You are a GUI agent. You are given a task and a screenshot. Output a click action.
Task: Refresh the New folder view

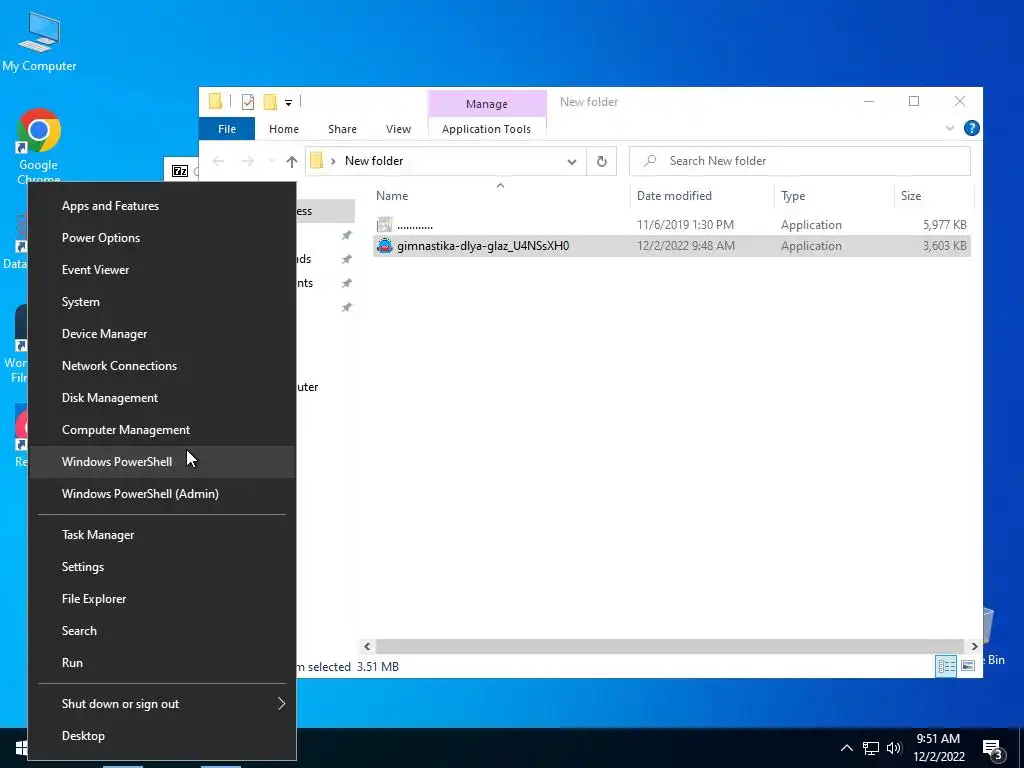601,161
